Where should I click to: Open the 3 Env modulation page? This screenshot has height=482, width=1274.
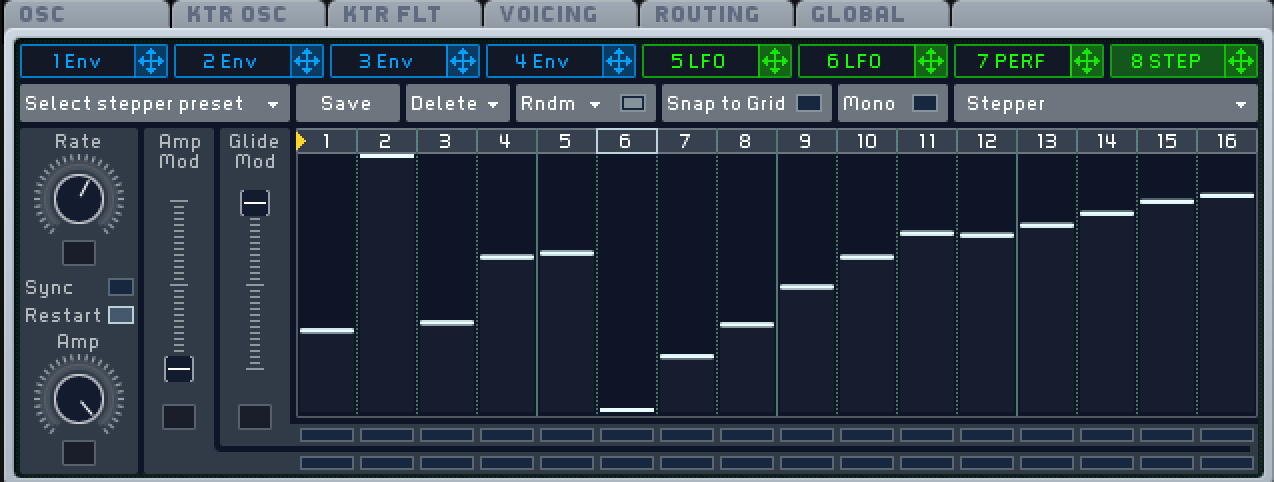click(x=389, y=61)
